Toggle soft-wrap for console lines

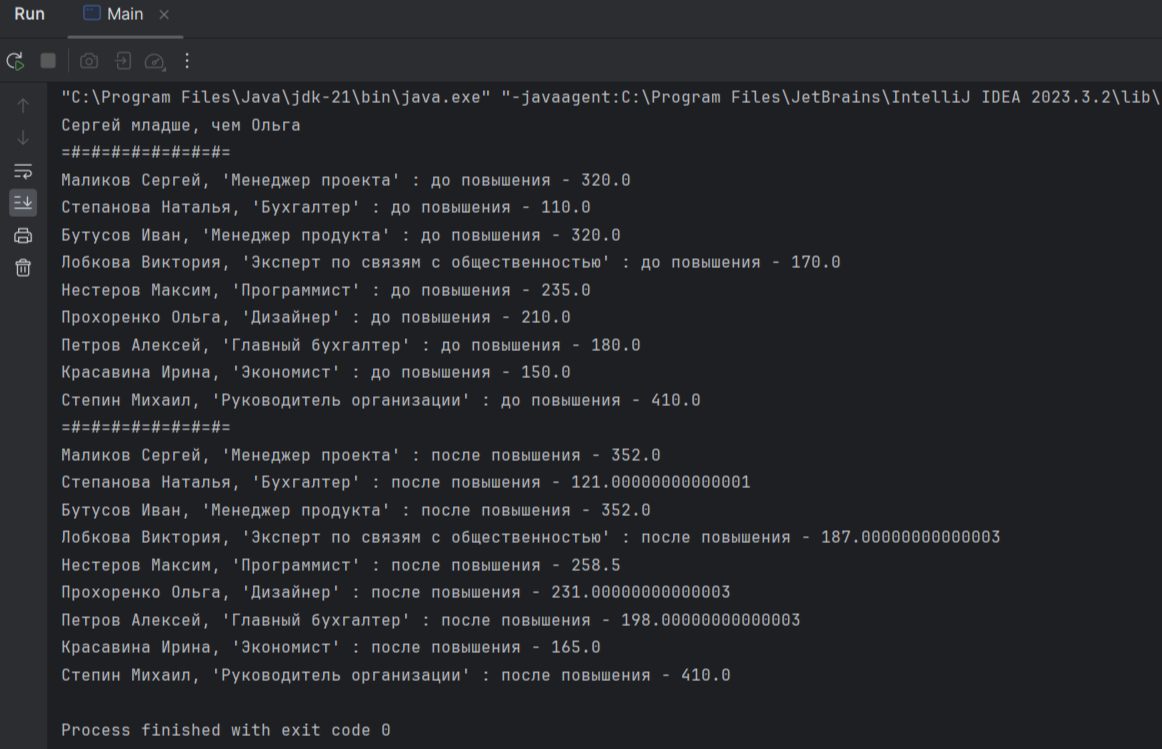click(22, 172)
